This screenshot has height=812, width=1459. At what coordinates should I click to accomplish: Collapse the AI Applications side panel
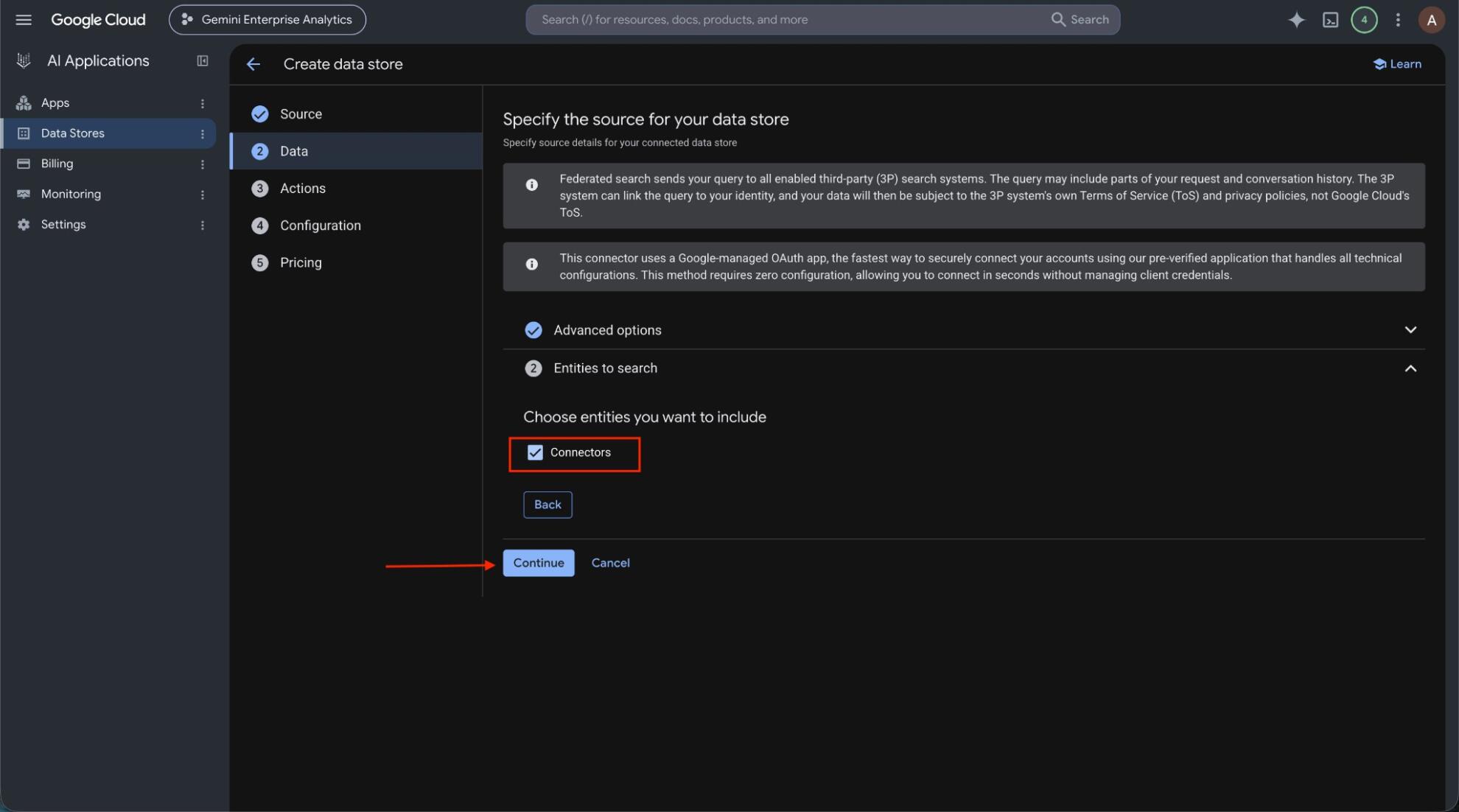coord(203,61)
